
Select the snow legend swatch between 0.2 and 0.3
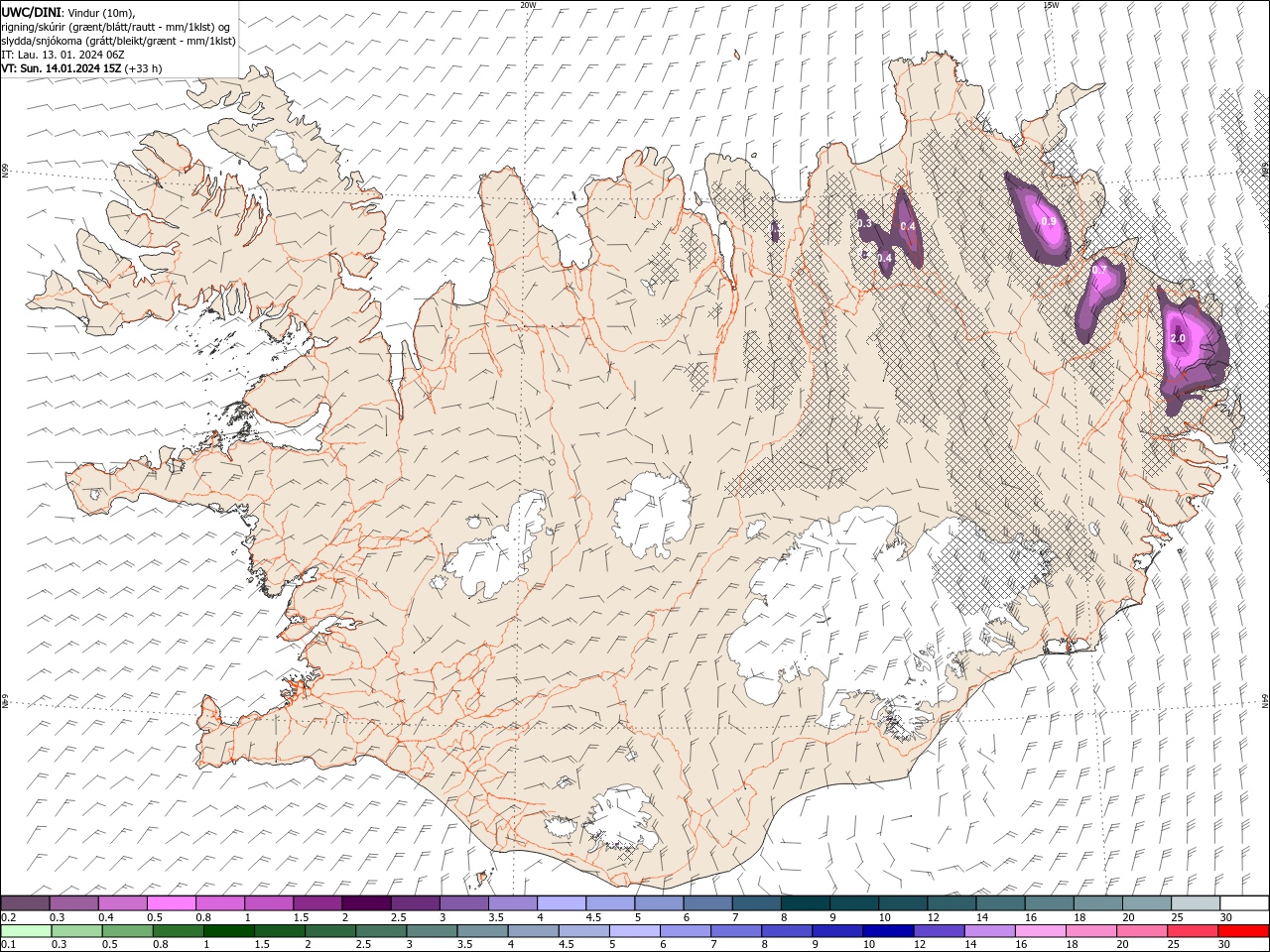tap(25, 903)
